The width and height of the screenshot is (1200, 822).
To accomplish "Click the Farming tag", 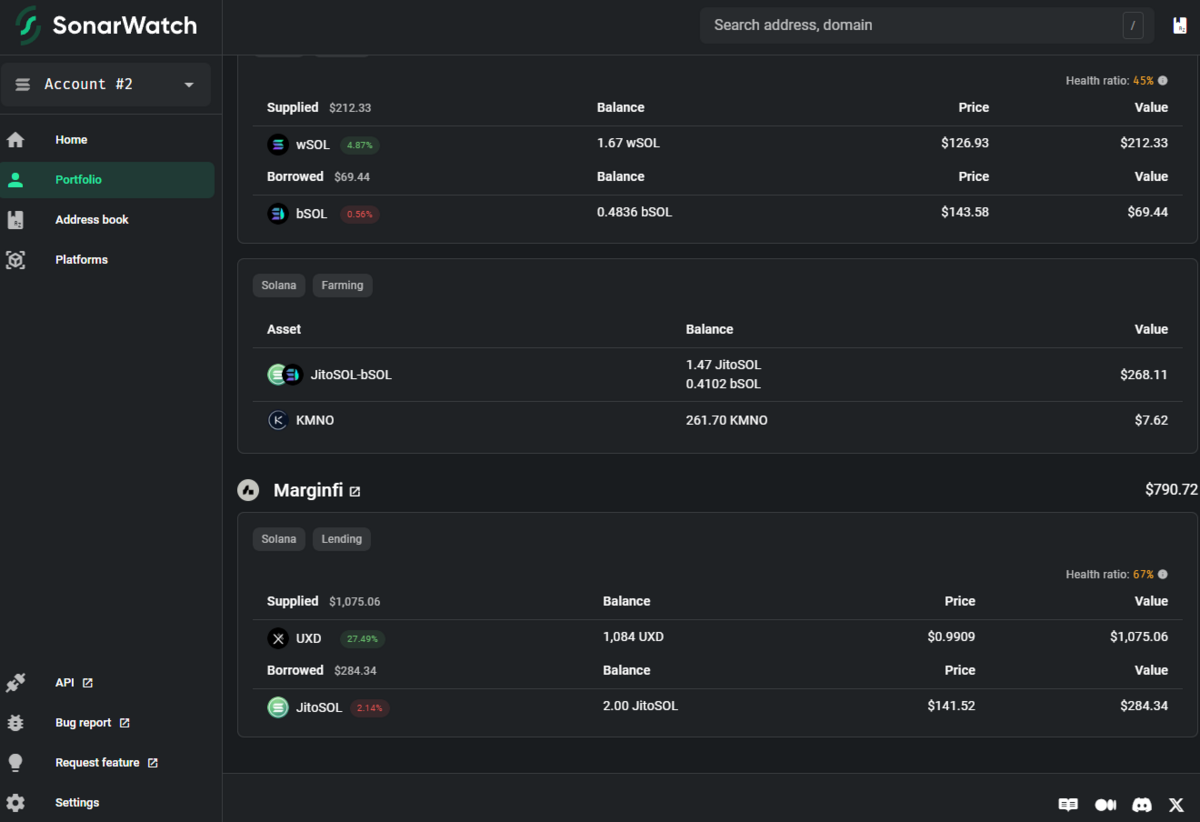I will tap(342, 286).
